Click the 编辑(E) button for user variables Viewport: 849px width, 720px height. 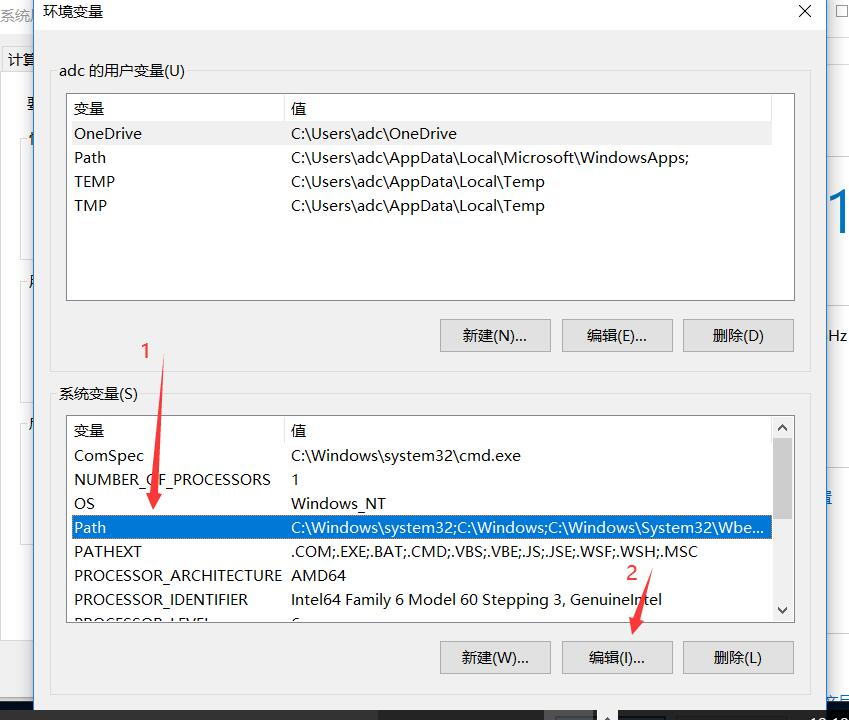coord(617,335)
